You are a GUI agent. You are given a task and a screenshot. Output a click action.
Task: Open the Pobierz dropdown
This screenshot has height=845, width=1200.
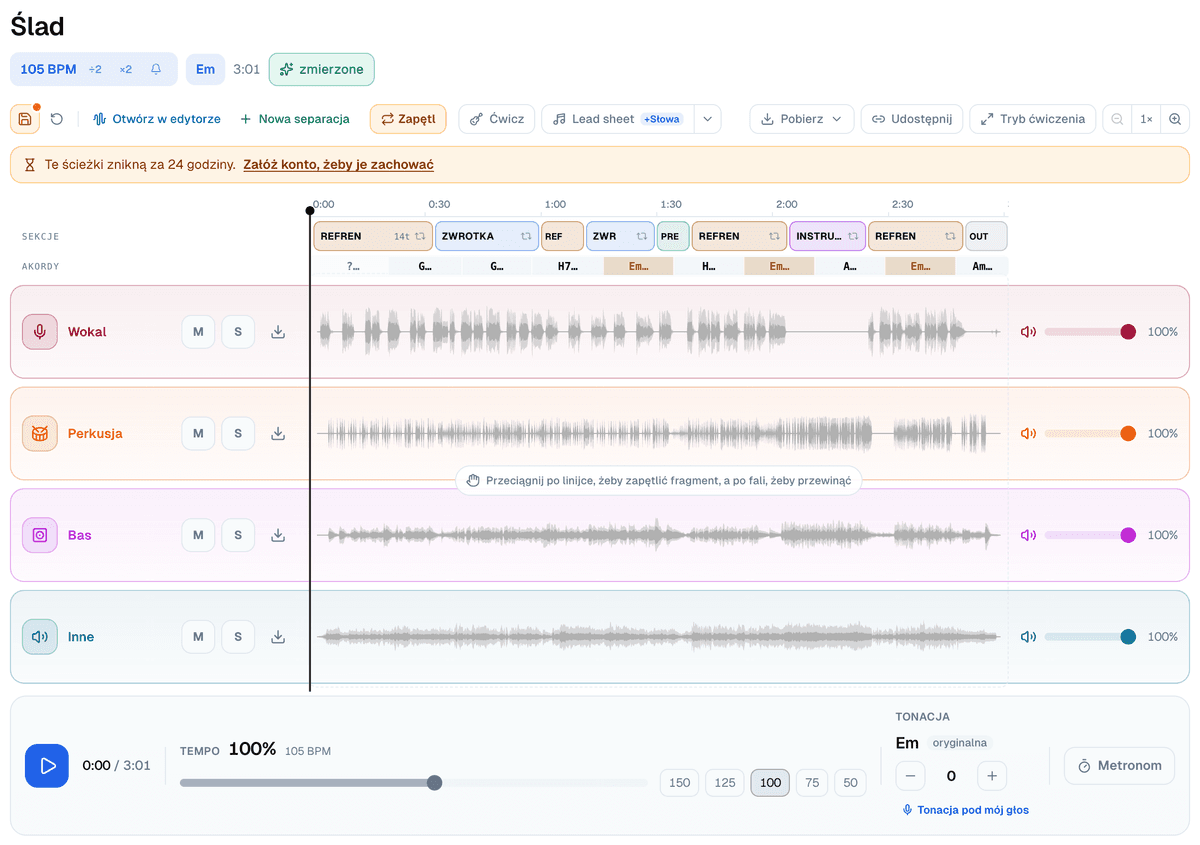(802, 119)
